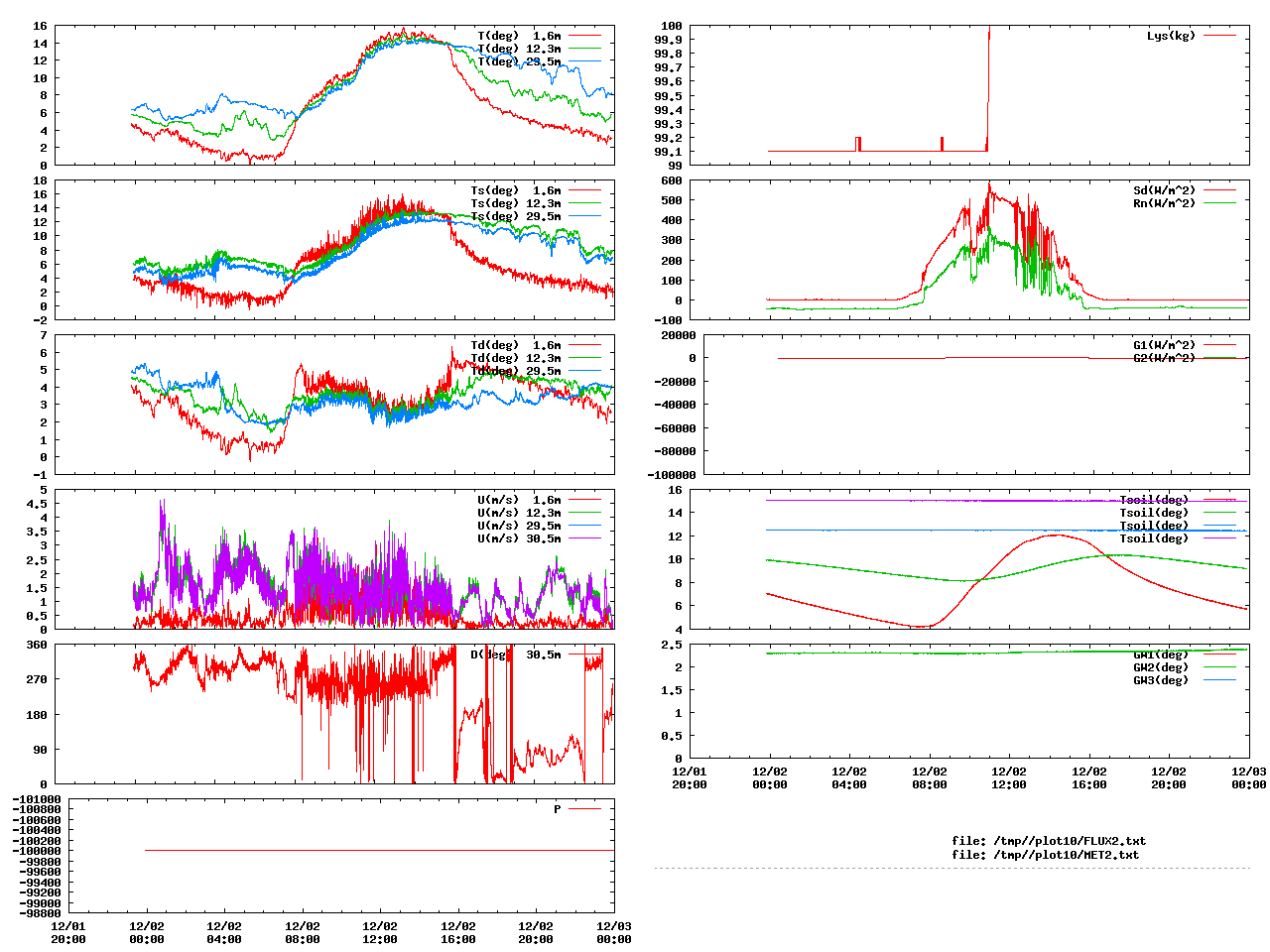Pick the "U(m/s) 29.5m" legend text

519,526
